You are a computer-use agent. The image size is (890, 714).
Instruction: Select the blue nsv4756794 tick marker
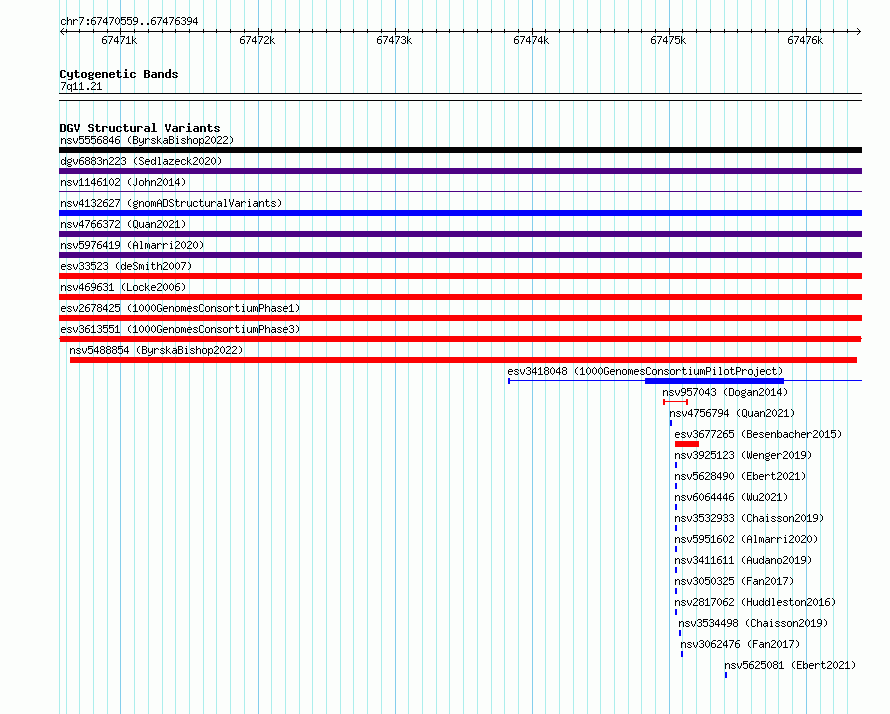671,423
